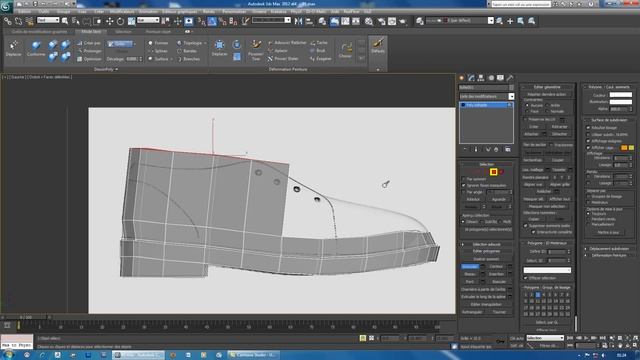Activate the Select and Move tool
The image size is (640, 360).
109,21
